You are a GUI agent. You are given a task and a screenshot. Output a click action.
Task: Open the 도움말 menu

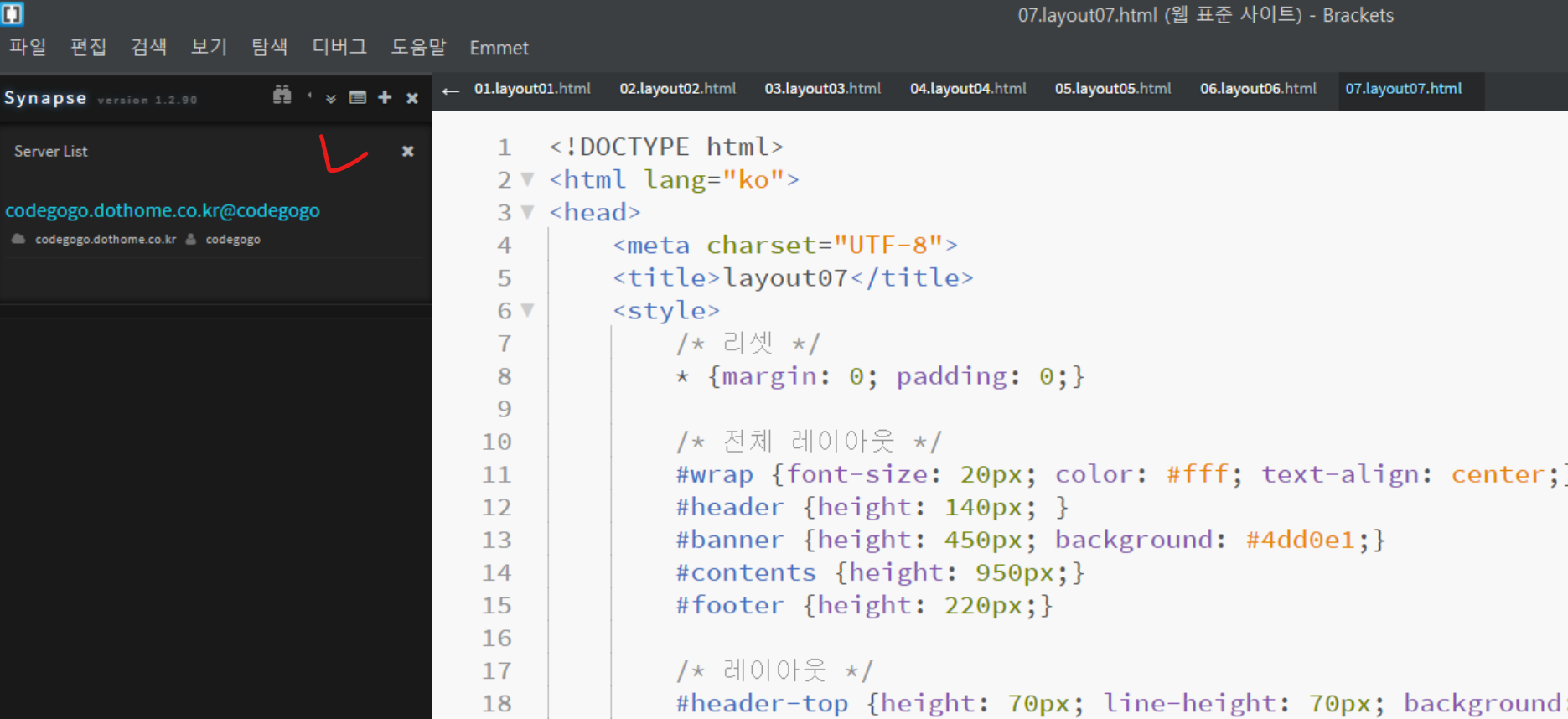419,47
